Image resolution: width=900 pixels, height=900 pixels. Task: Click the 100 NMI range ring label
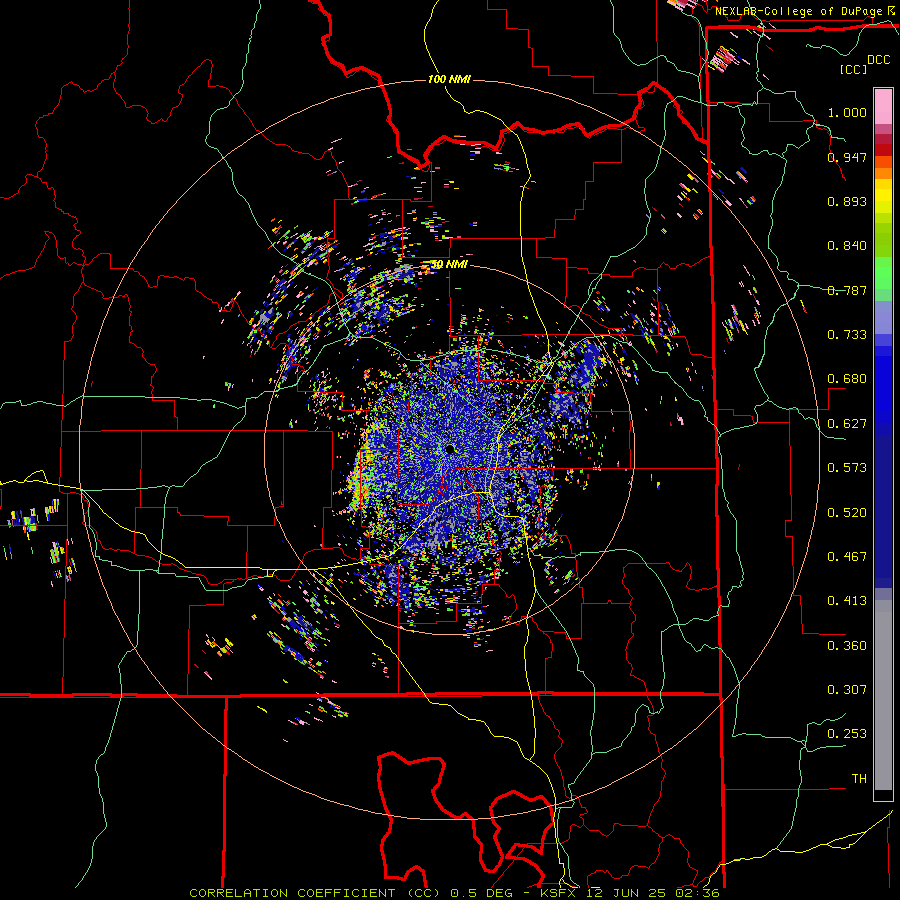tap(449, 79)
